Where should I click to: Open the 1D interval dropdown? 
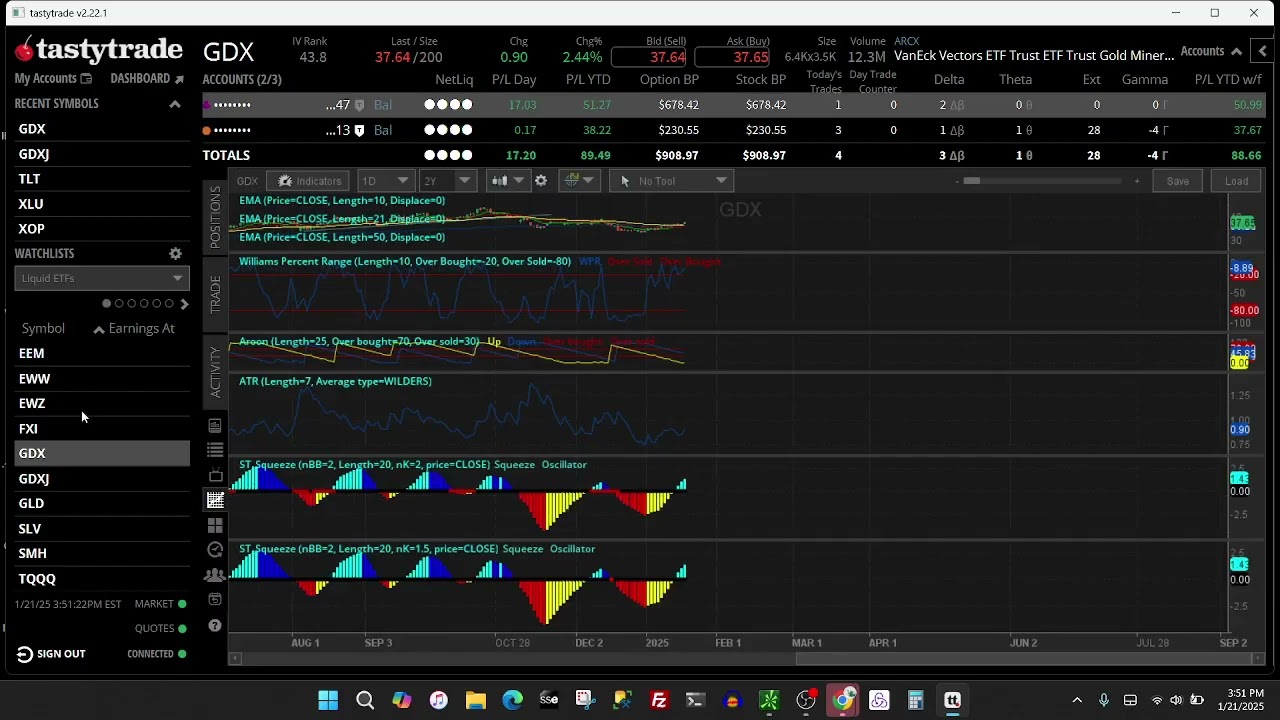[385, 181]
